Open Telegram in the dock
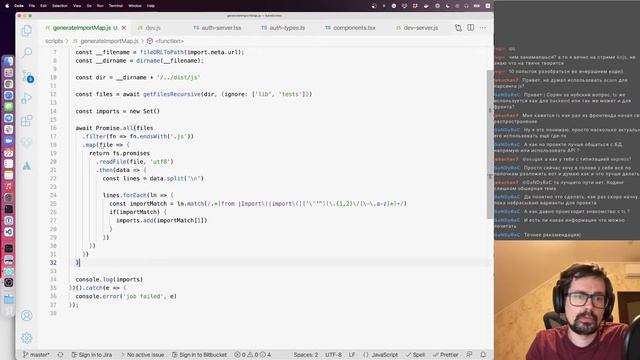 tap(9, 118)
